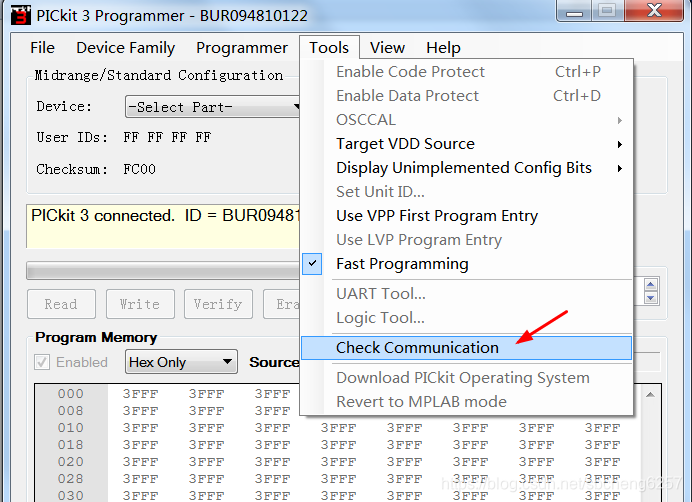Maximize the PICkit 3 Programmer window

point(608,11)
